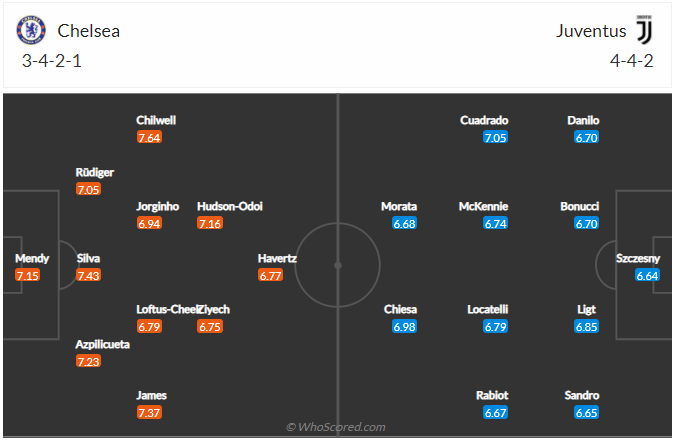Open Bonucci player name label

[x=580, y=206]
